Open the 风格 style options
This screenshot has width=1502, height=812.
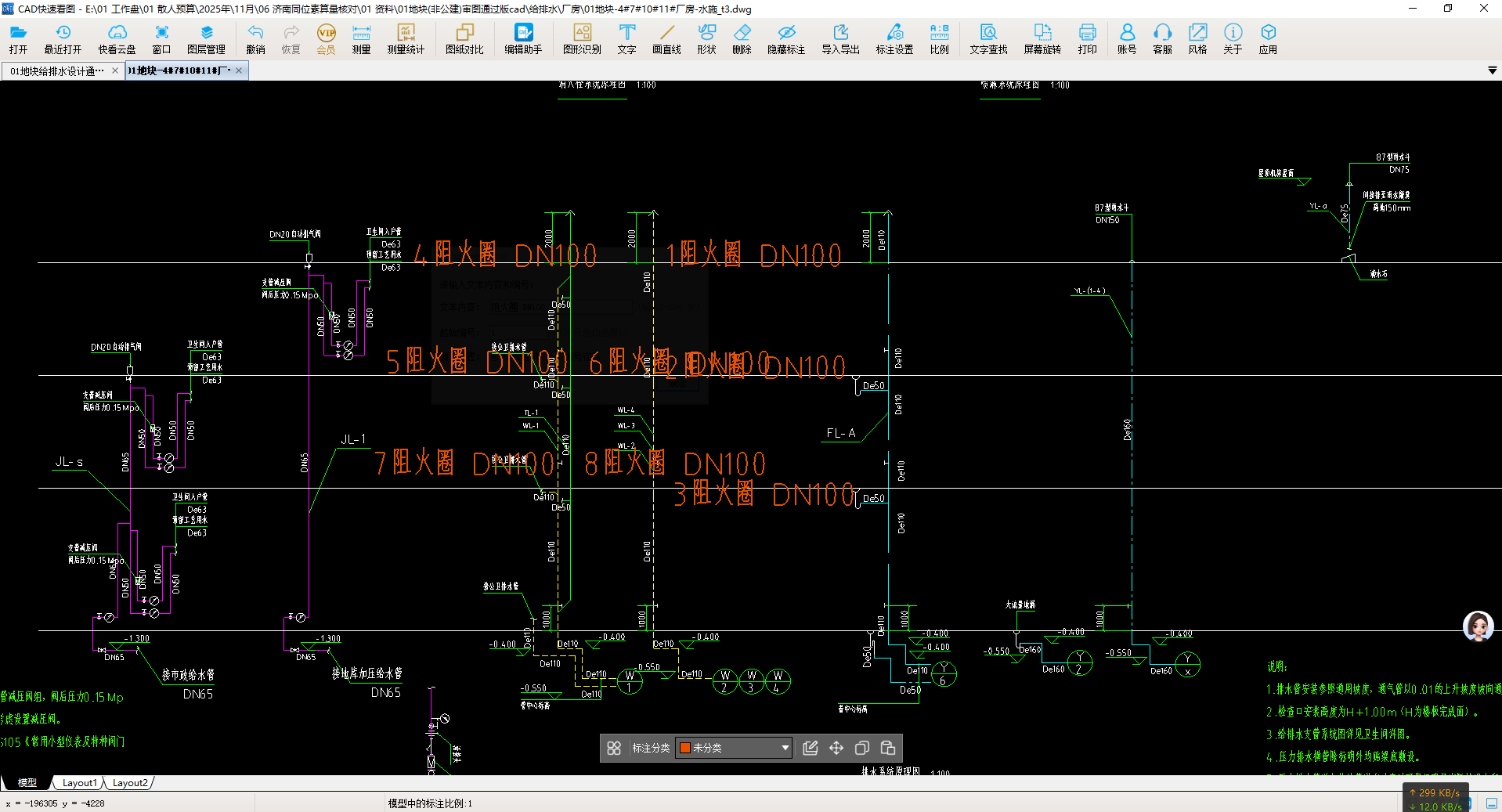1197,38
